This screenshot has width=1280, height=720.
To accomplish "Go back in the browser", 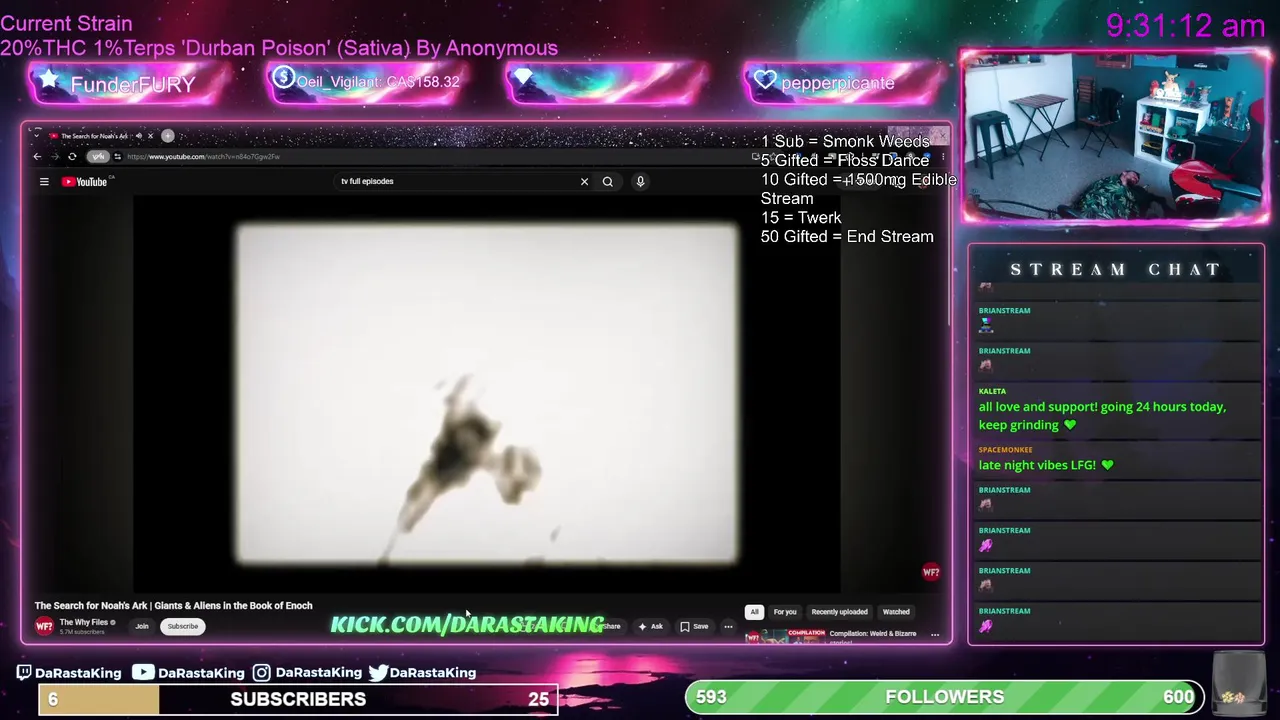I will 37,157.
